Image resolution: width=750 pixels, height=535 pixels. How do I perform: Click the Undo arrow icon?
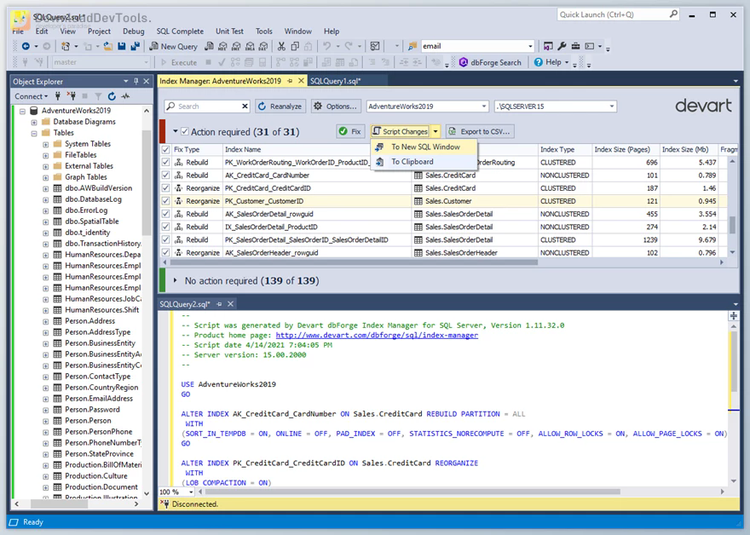pos(326,46)
